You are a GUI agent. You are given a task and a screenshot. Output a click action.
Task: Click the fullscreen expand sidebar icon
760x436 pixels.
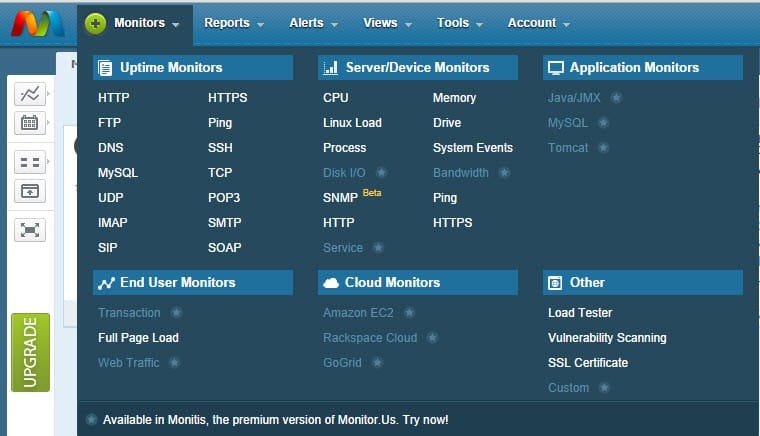tap(30, 230)
